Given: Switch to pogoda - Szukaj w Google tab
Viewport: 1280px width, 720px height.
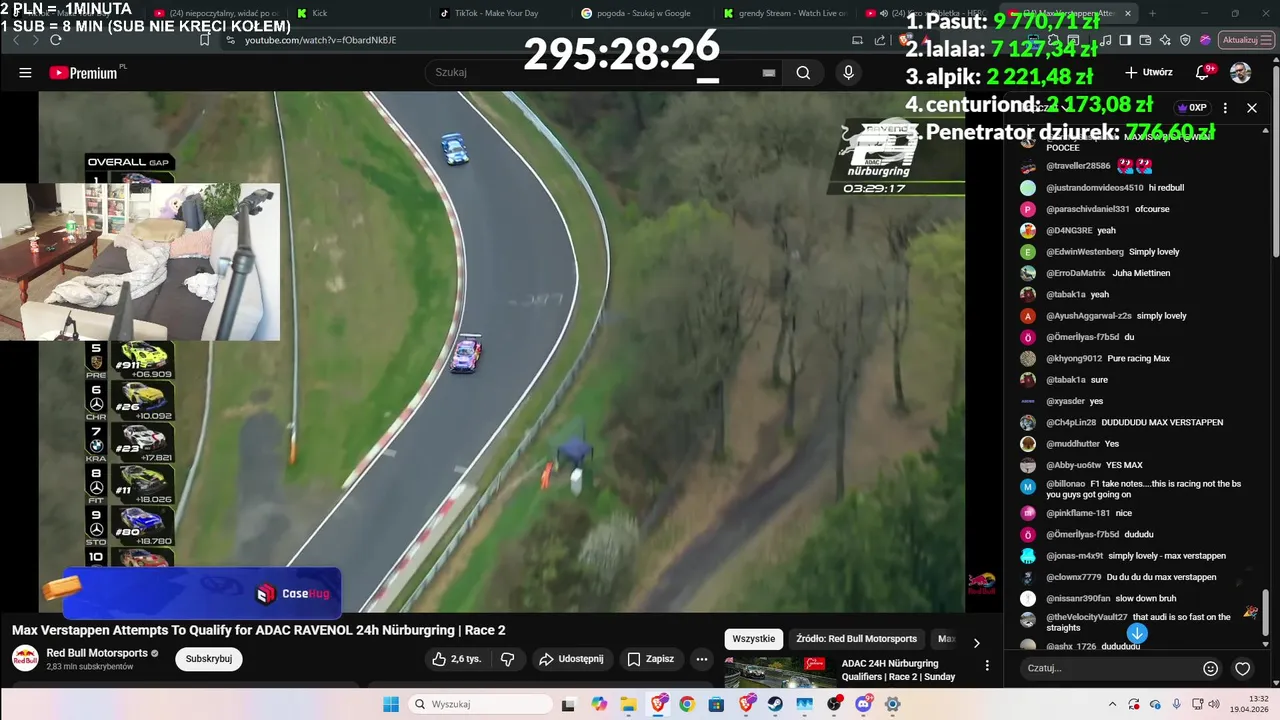Looking at the screenshot, I should 645,13.
